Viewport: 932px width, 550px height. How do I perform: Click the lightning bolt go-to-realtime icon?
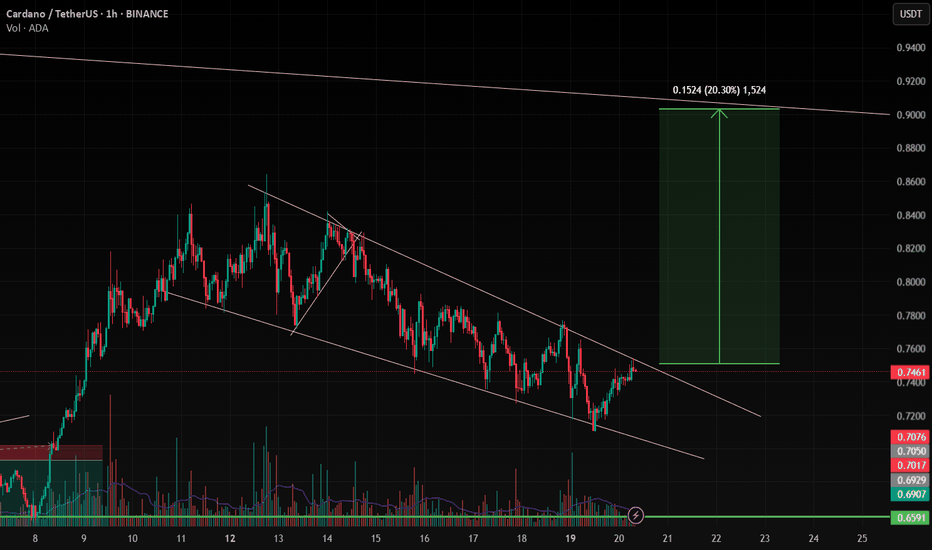click(635, 515)
